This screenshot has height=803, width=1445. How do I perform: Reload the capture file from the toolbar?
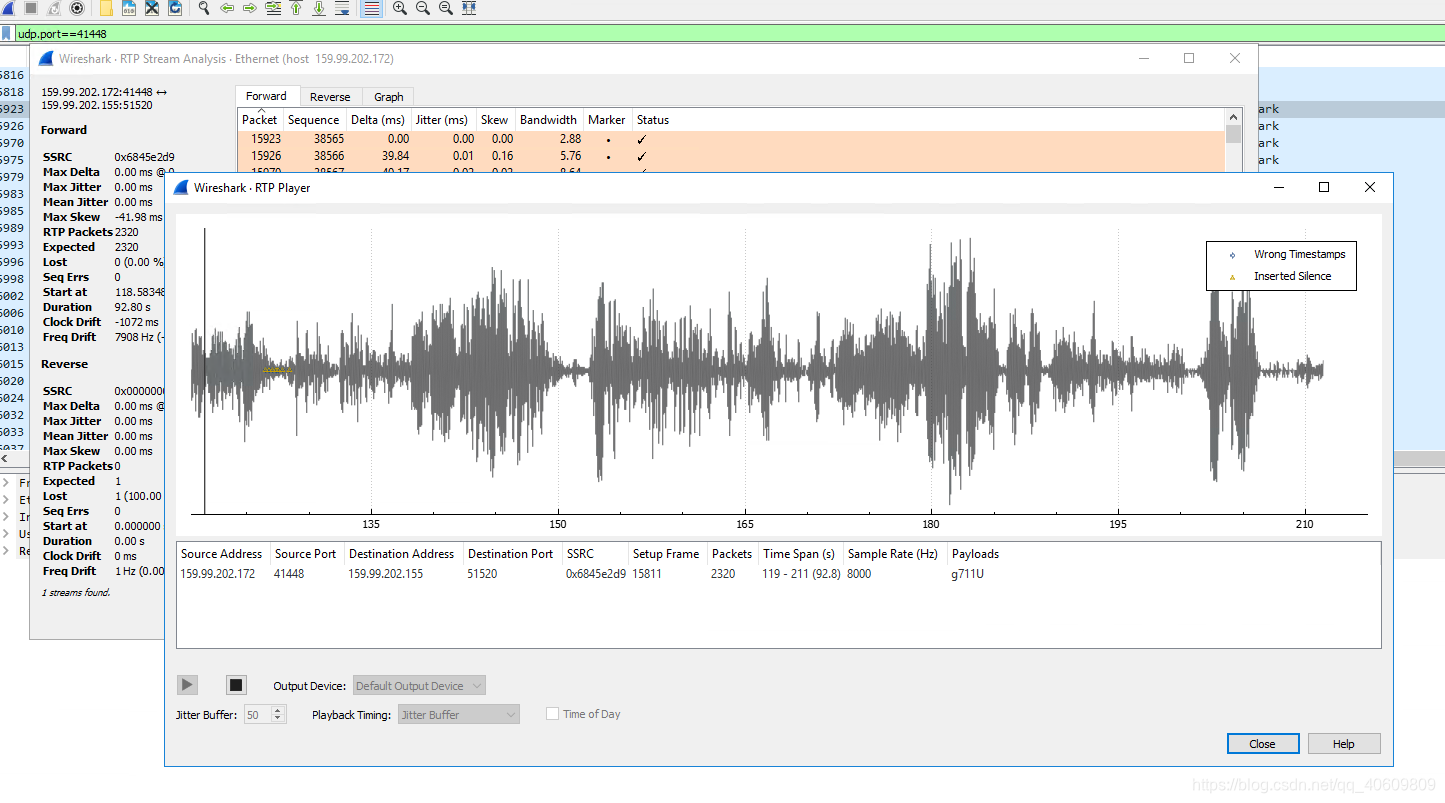coord(175,8)
